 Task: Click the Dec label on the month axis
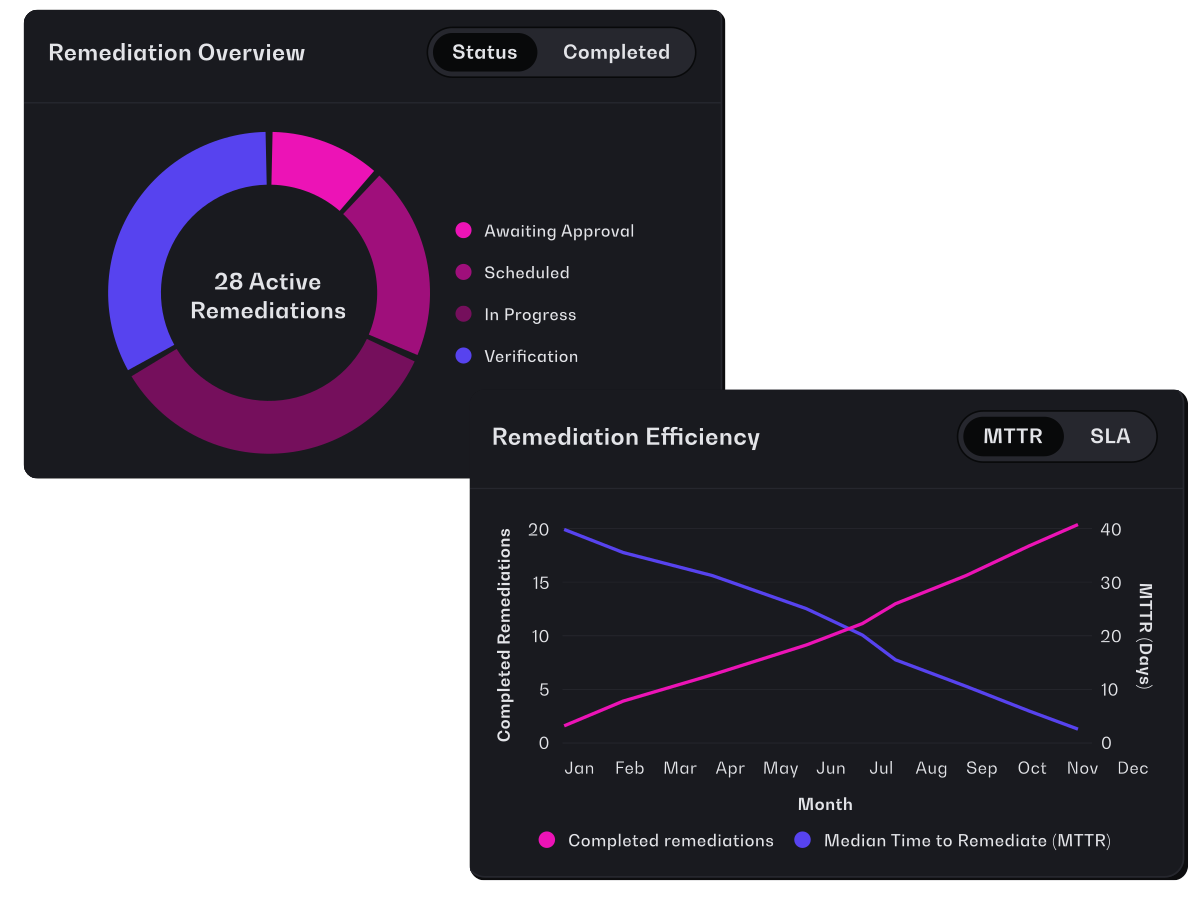pyautogui.click(x=1133, y=768)
